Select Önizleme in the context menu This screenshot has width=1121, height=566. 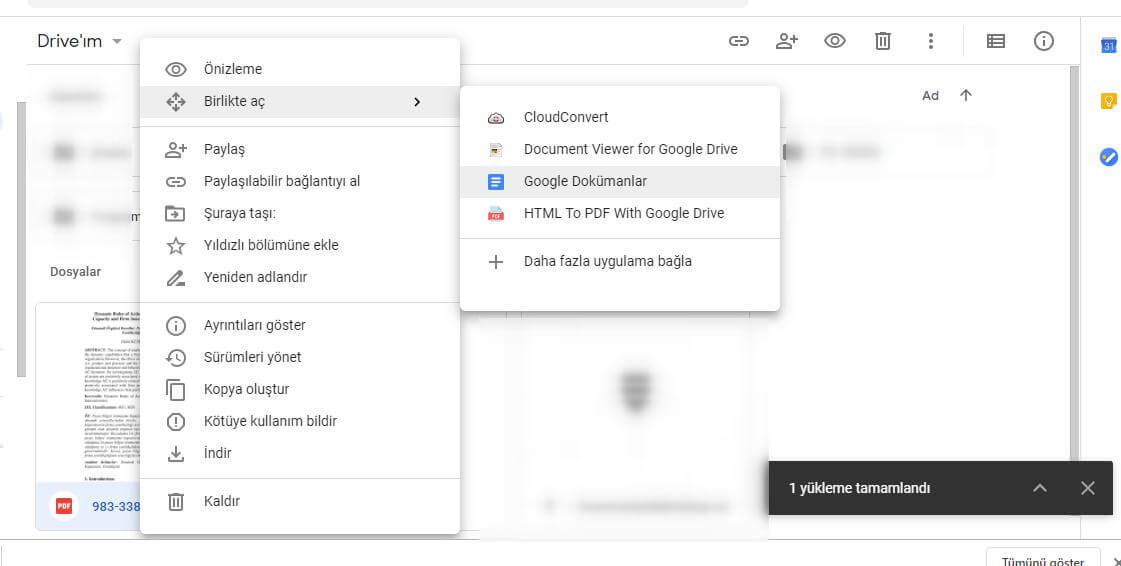pyautogui.click(x=300, y=69)
